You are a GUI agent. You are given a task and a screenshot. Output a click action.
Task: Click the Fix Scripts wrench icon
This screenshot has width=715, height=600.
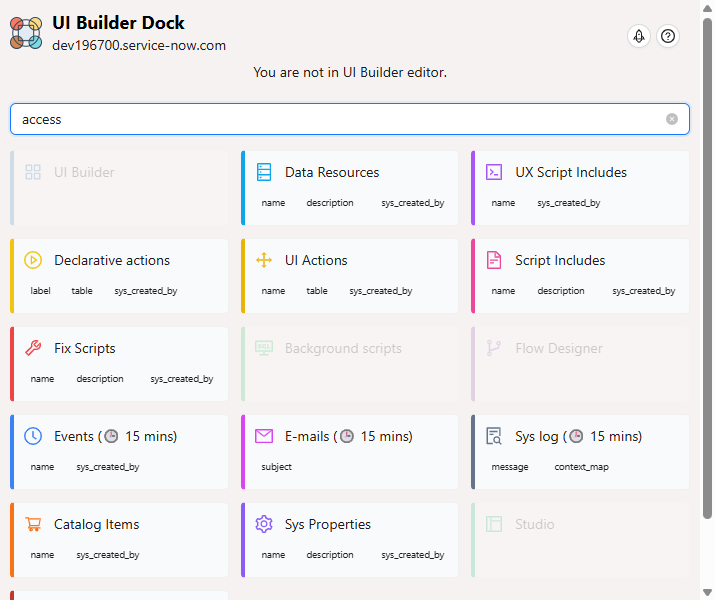(33, 348)
